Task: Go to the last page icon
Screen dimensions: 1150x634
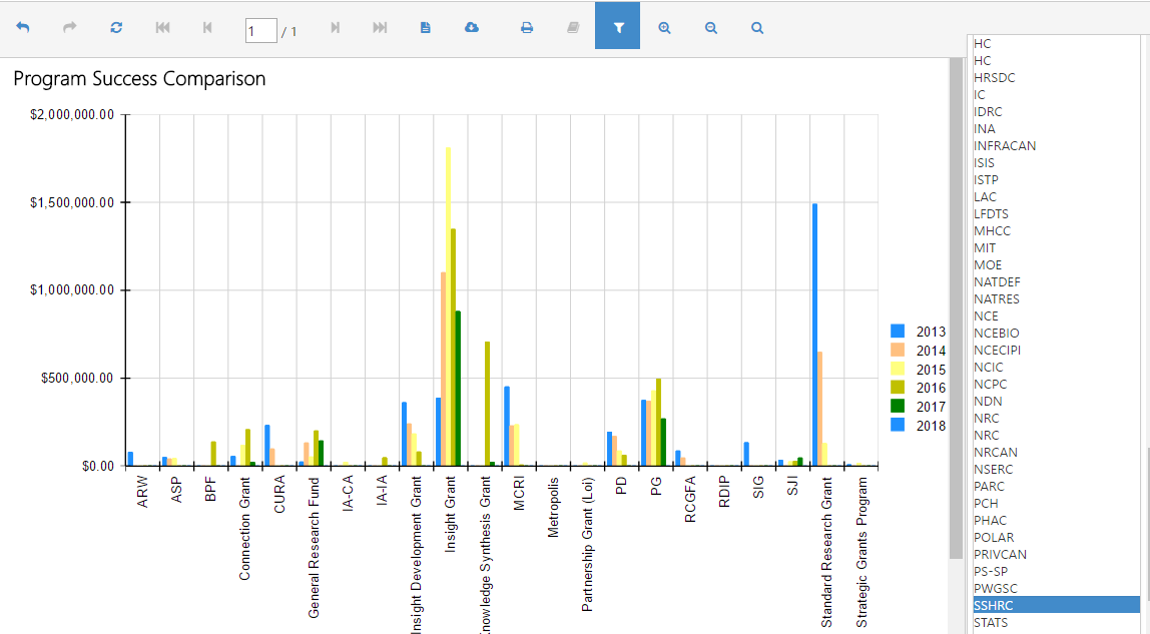Action: 380,28
